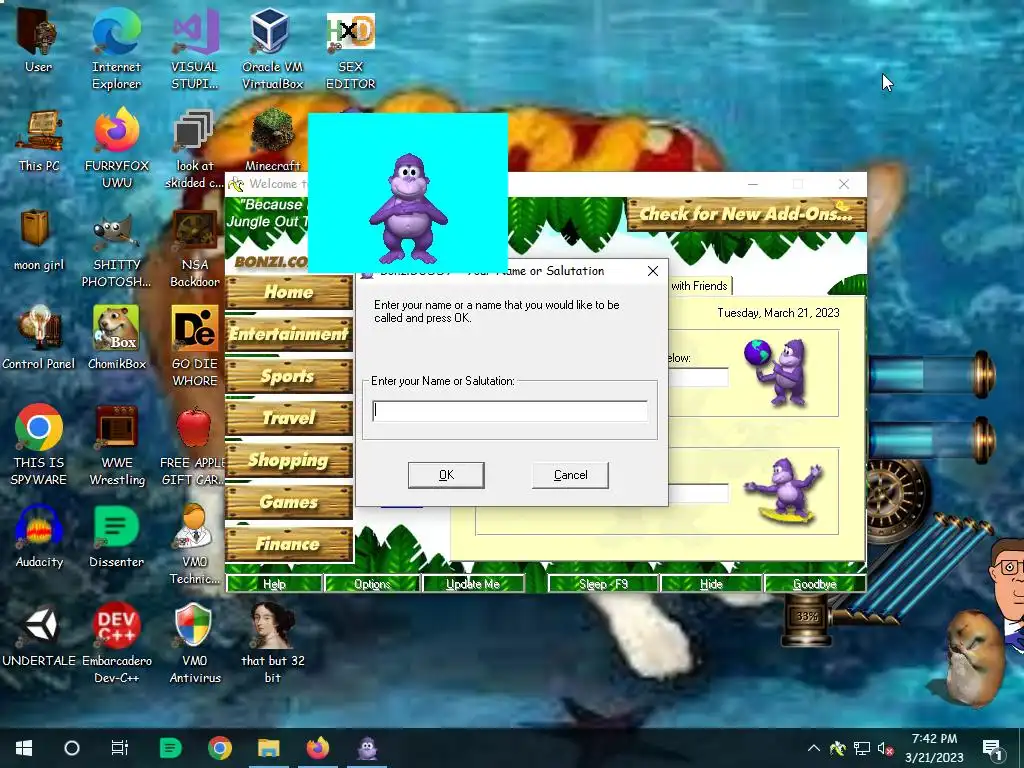Viewport: 1024px width, 768px height.
Task: Open the NSA Backdoor desktop icon
Action: (195, 248)
